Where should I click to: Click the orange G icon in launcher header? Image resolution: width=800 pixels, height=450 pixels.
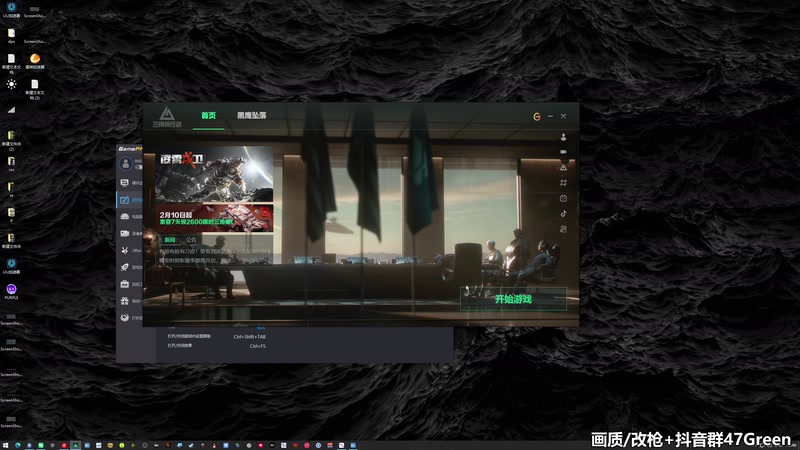pyautogui.click(x=536, y=117)
